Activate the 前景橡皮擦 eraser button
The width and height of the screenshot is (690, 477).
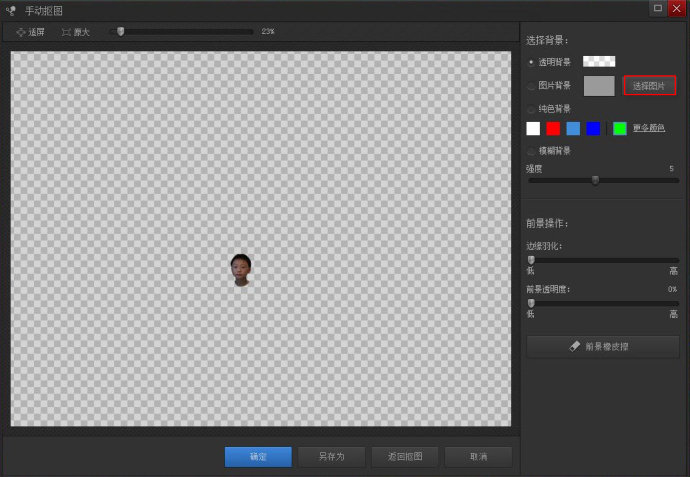[x=602, y=347]
